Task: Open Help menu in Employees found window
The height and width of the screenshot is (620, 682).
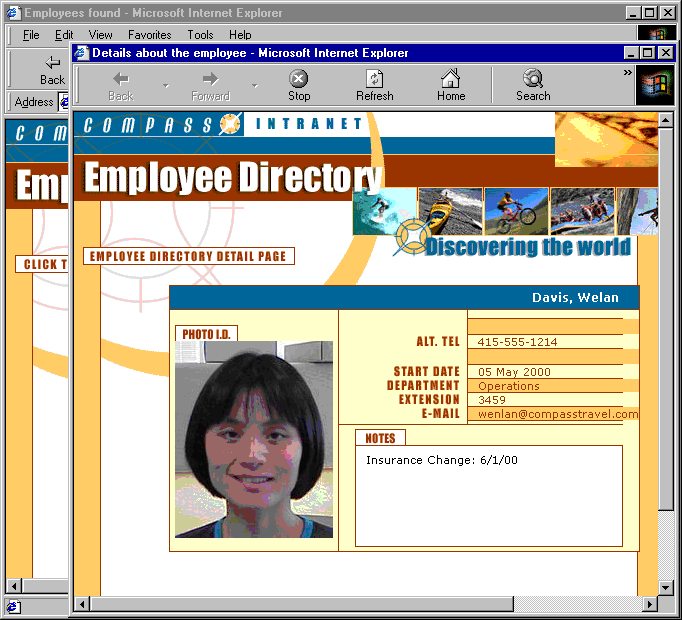Action: [x=240, y=34]
